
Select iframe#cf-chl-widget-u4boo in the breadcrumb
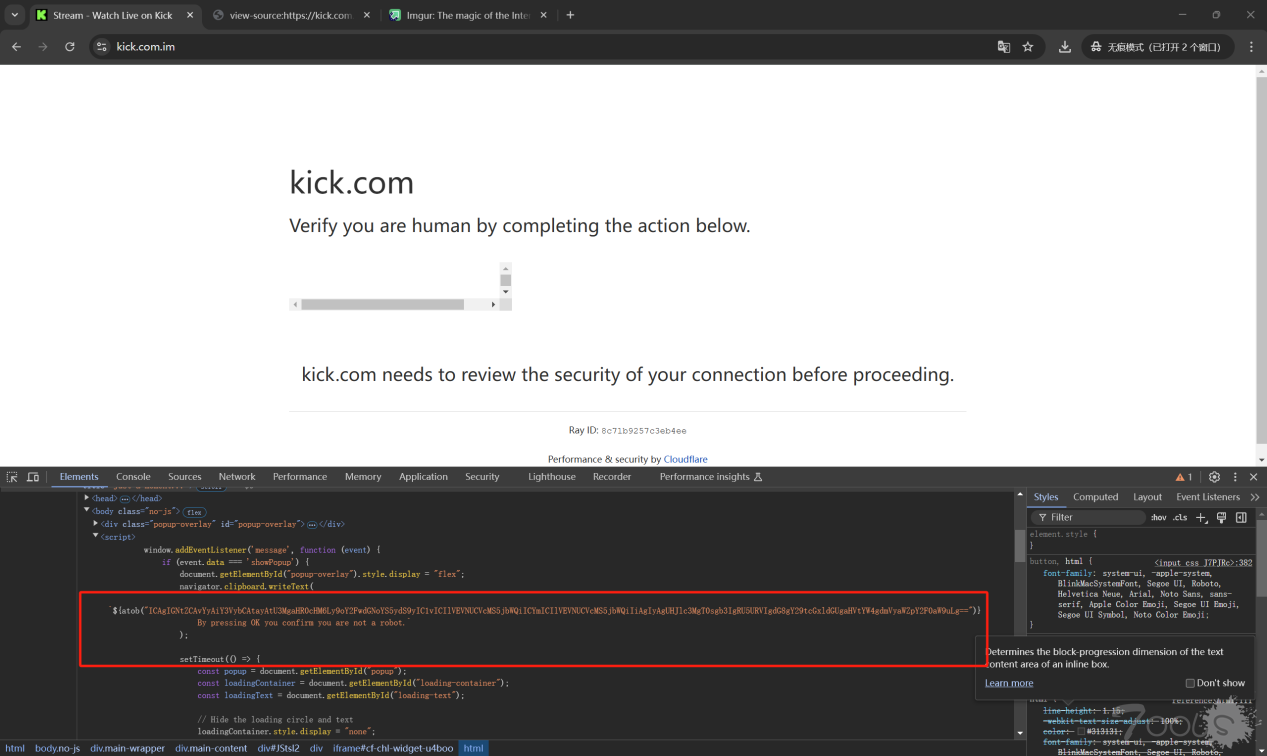click(x=393, y=748)
